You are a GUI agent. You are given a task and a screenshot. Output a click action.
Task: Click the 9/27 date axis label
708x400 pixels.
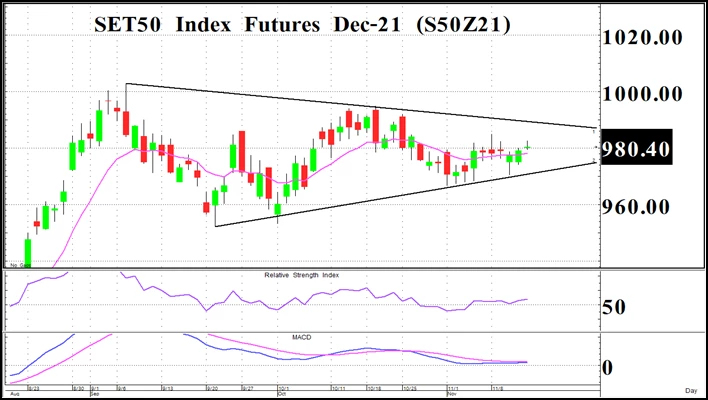(247, 388)
